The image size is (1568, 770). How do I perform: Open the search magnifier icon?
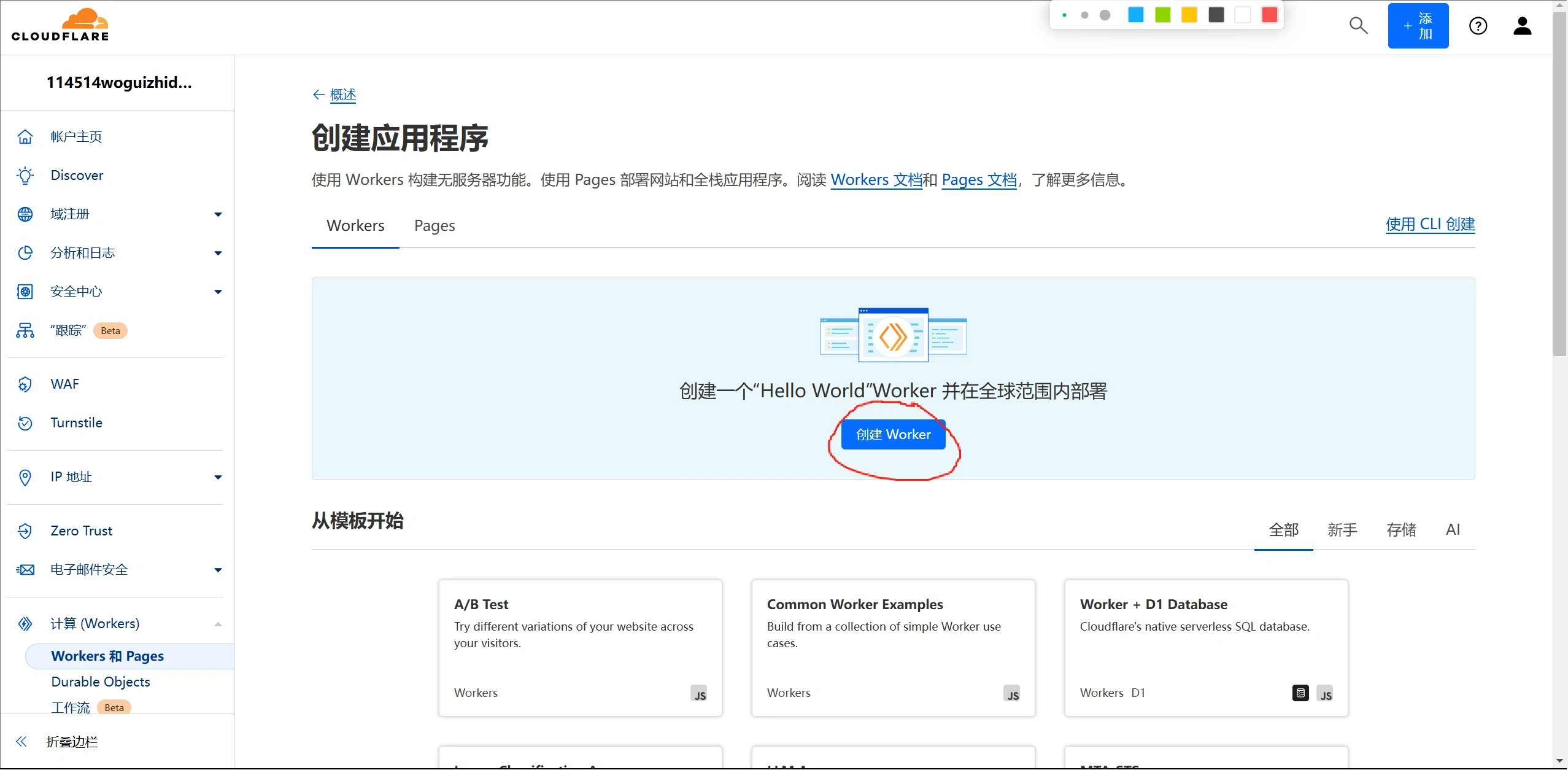1358,26
